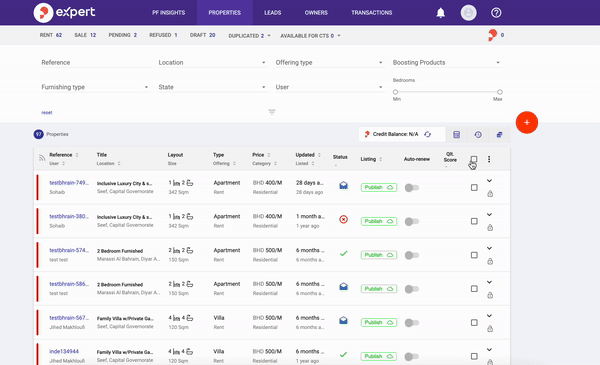Viewport: 600px width, 365px height.
Task: Switch to the Transactions tab
Action: (x=372, y=13)
